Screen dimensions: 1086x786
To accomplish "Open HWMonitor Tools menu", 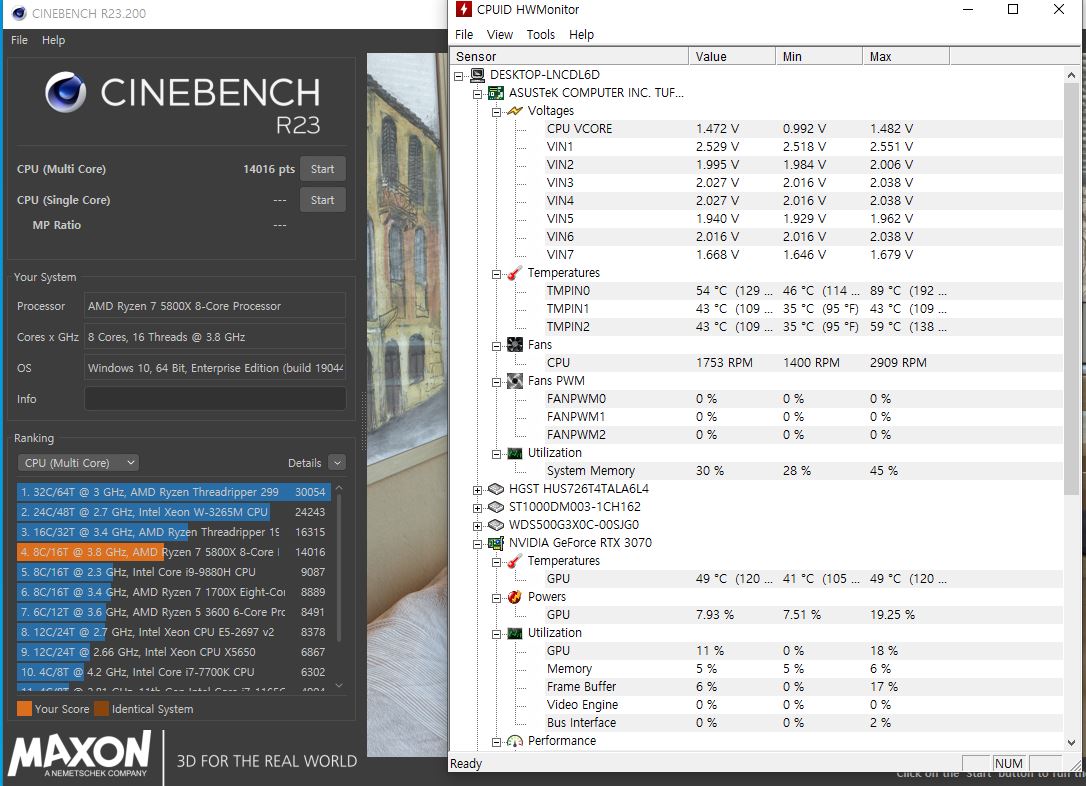I will tap(540, 35).
